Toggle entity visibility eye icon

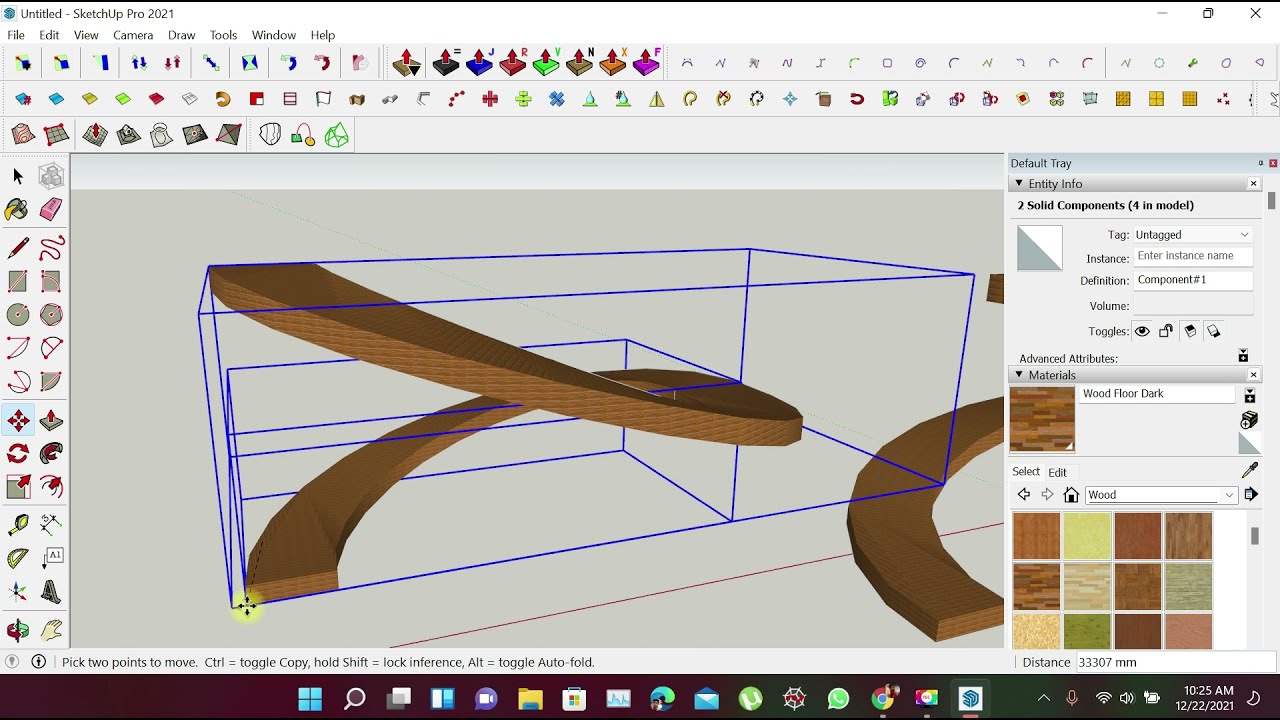click(x=1142, y=331)
